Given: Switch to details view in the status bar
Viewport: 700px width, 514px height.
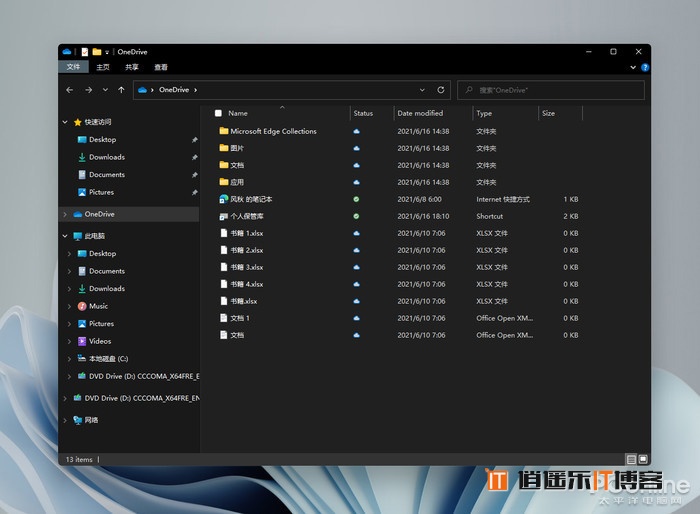Looking at the screenshot, I should point(631,459).
